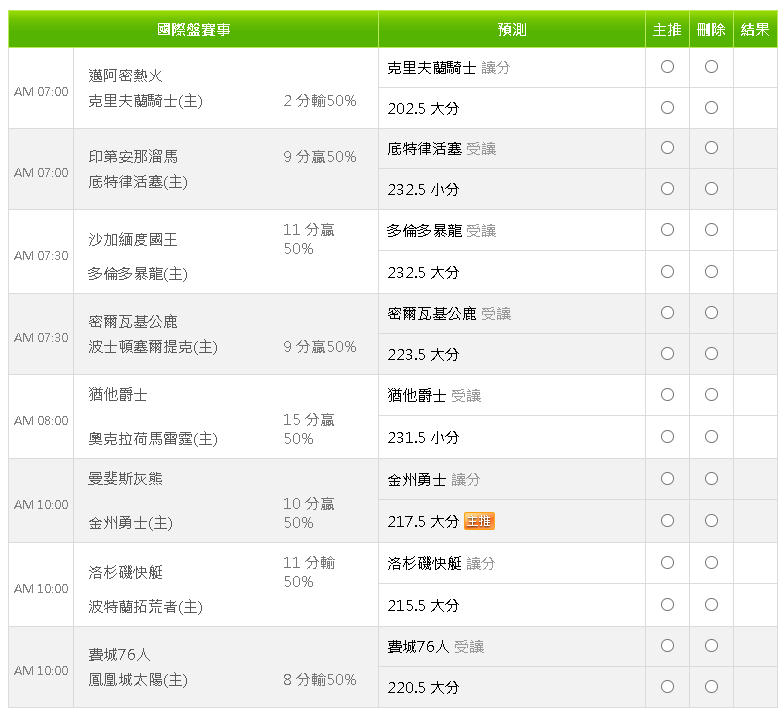Click the 8 分輸50% handicap text
Image resolution: width=783 pixels, height=714 pixels.
[x=320, y=680]
